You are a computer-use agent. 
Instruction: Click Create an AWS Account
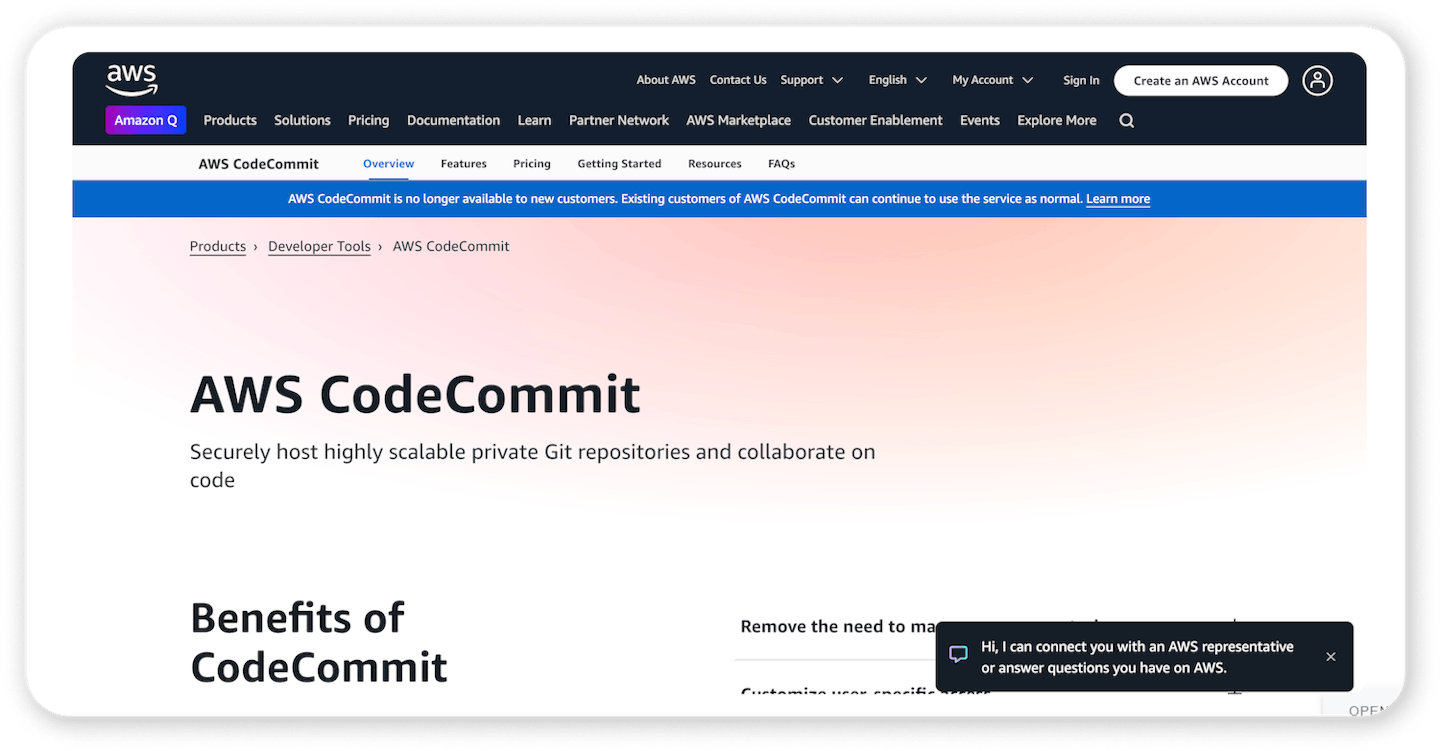coord(1200,80)
